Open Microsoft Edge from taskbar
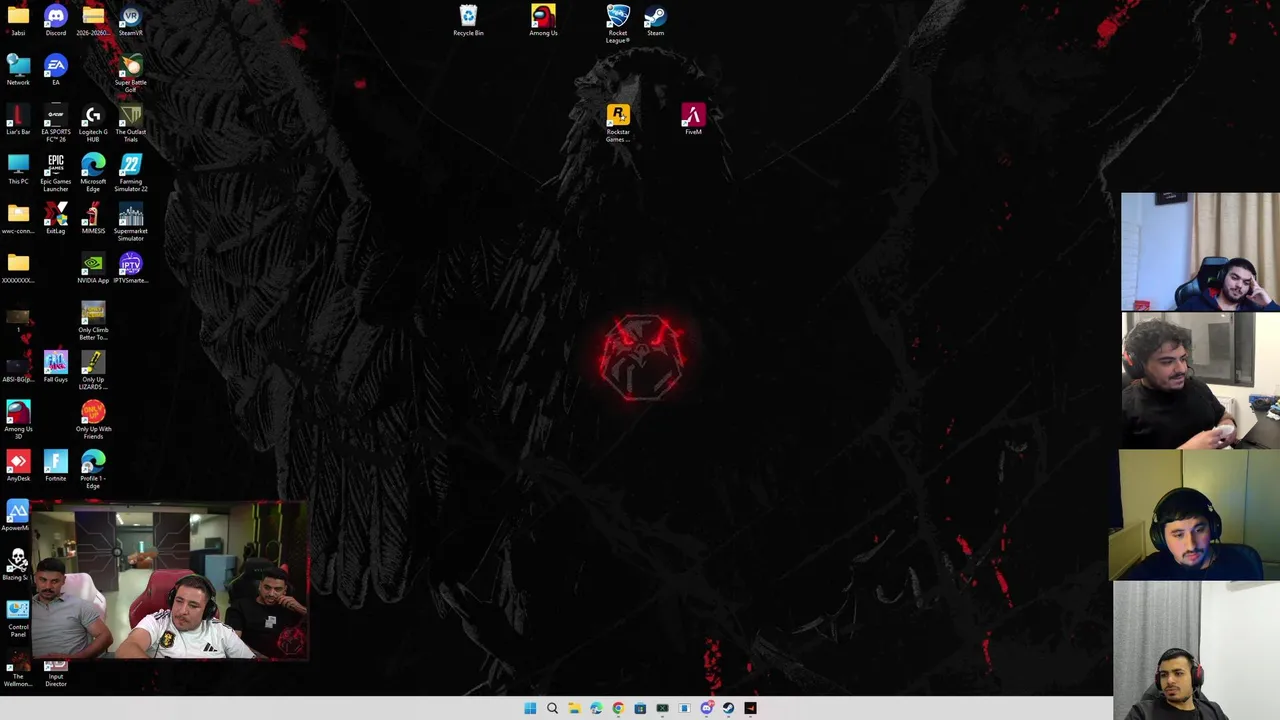 [x=596, y=708]
